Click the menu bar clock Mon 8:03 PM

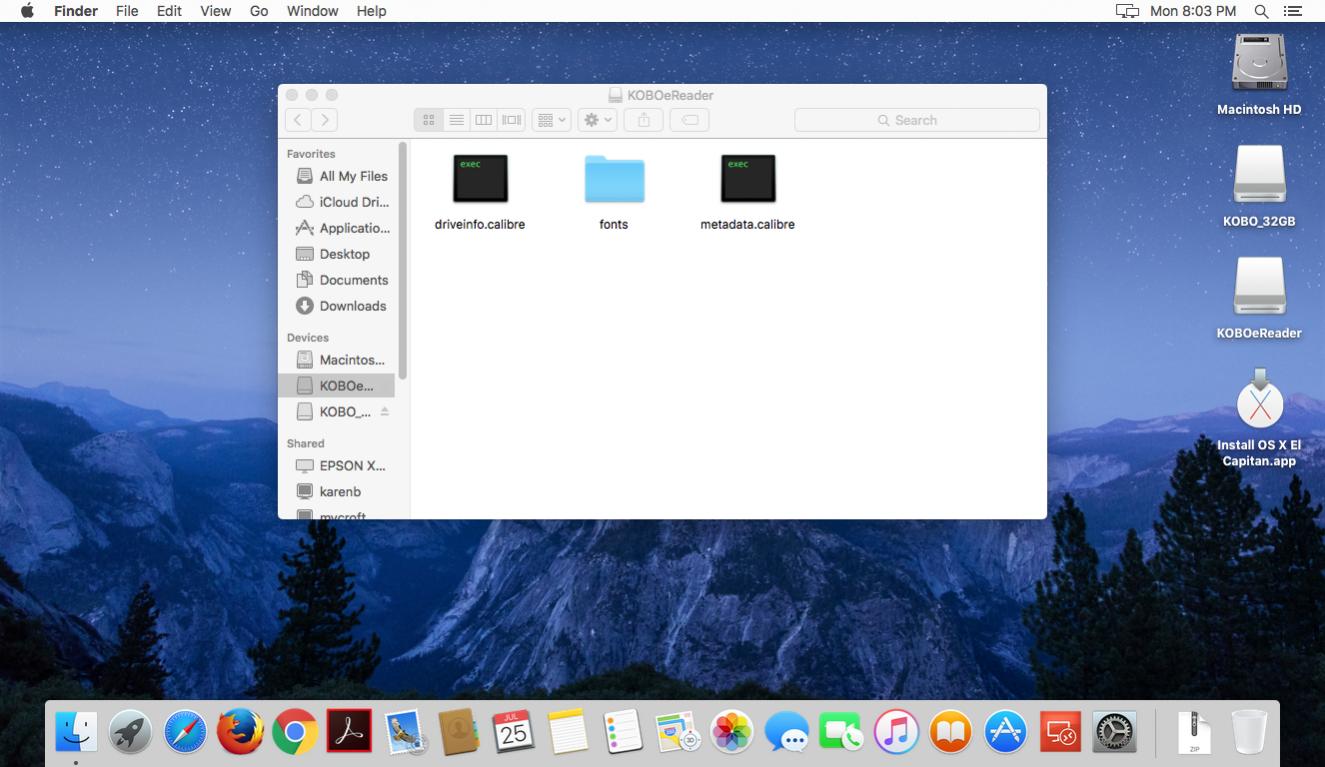tap(1193, 11)
